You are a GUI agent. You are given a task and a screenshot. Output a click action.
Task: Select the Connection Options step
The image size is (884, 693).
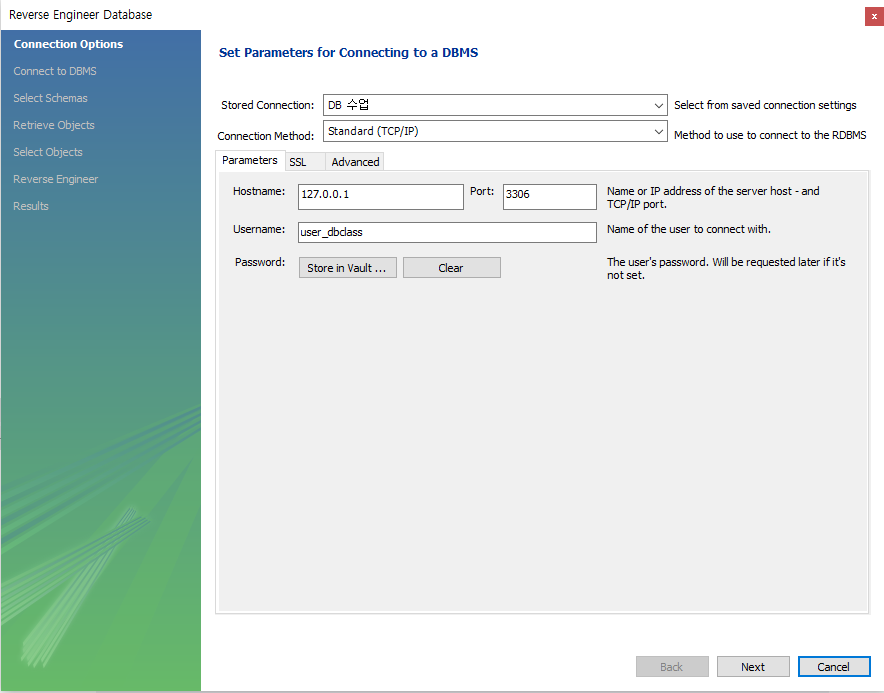68,44
